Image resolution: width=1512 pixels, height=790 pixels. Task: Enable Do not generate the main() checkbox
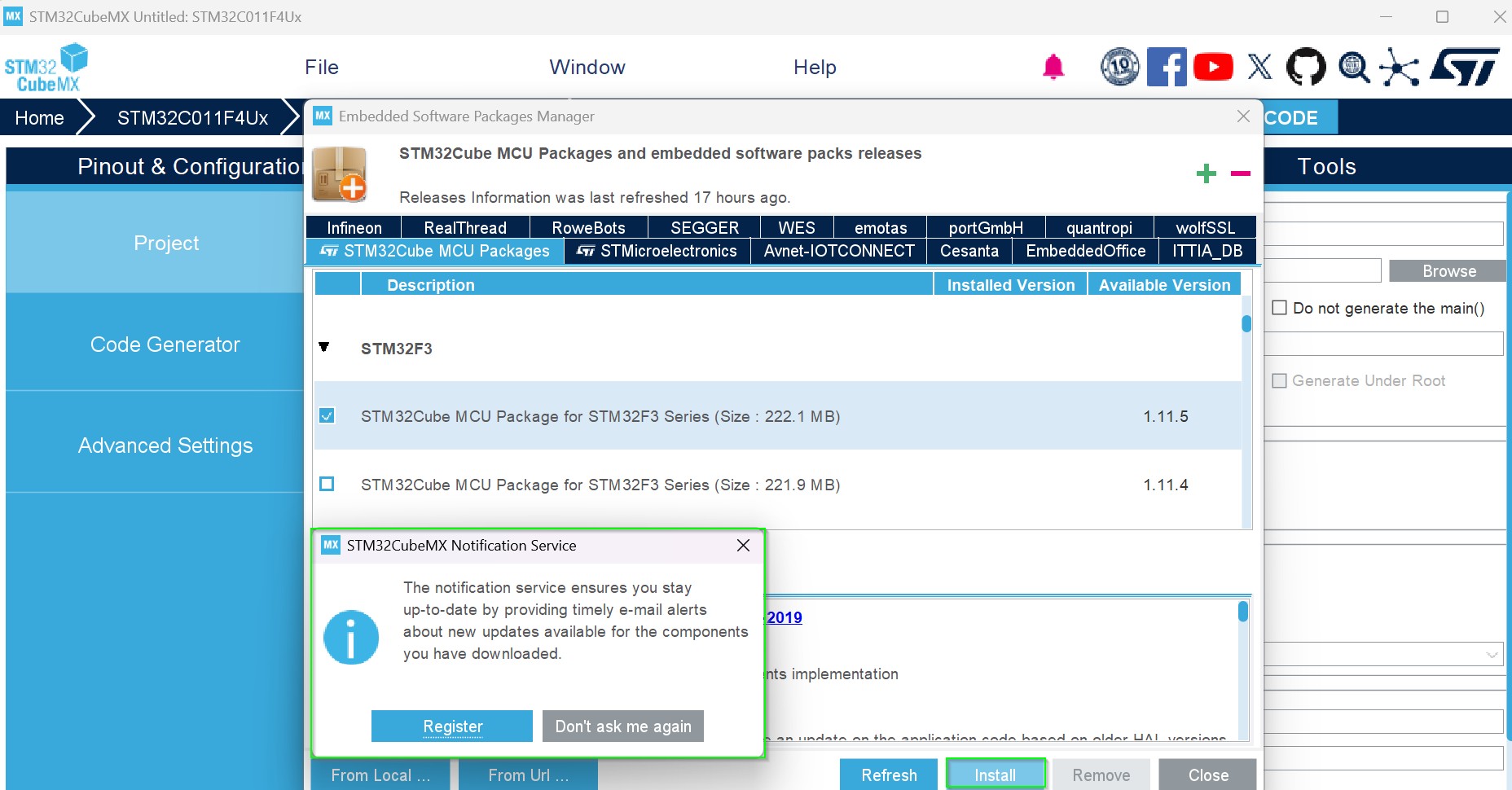(x=1280, y=308)
